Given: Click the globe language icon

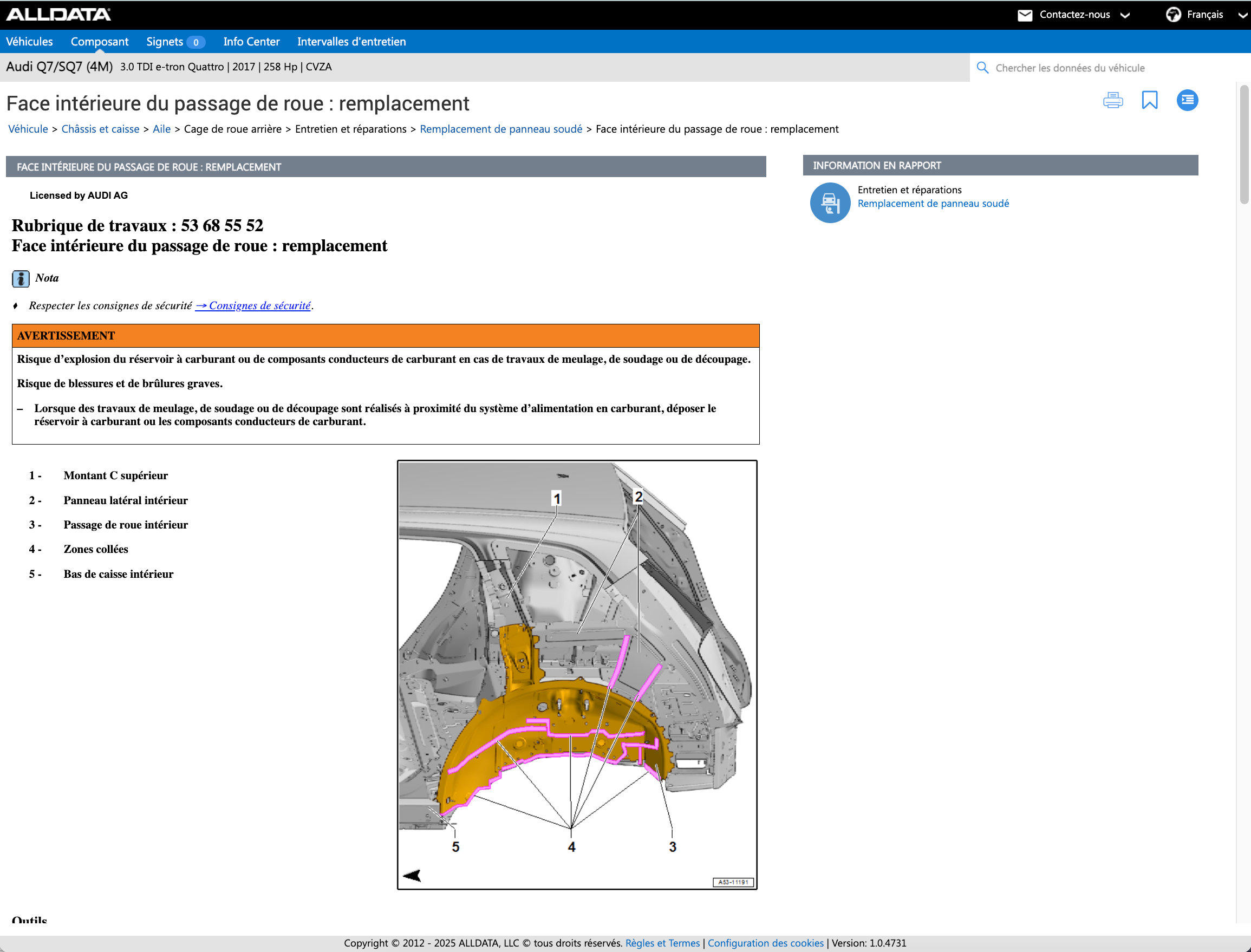Looking at the screenshot, I should [x=1174, y=15].
